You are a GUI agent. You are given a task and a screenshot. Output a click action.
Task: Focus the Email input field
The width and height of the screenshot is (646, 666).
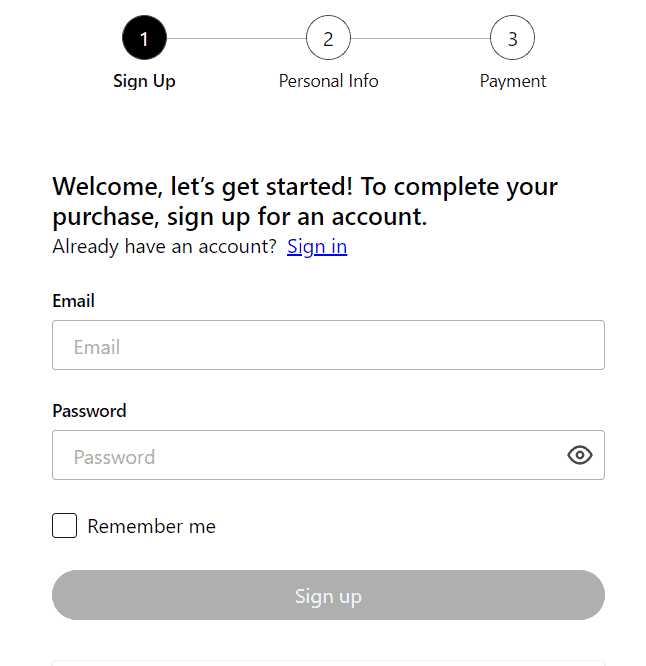(x=328, y=345)
